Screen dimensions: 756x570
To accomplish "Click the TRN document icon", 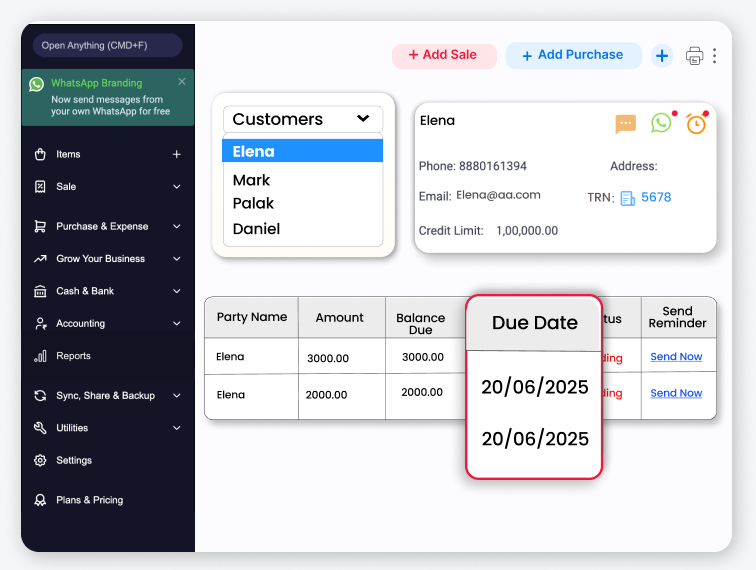I will pos(627,198).
